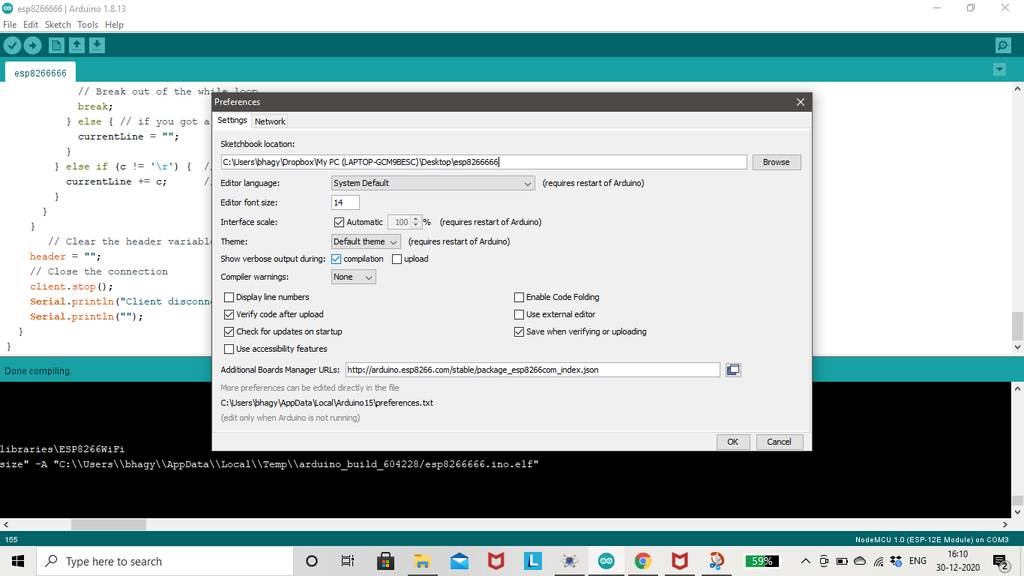Screen dimensions: 1024x576
Task: Open the Sketch menu
Action: pos(57,25)
